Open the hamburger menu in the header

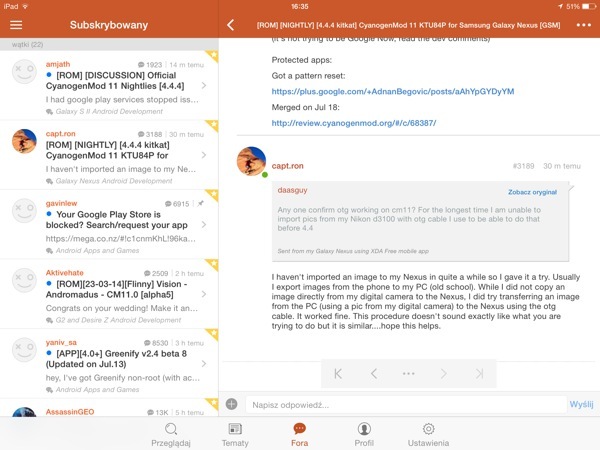click(x=16, y=25)
